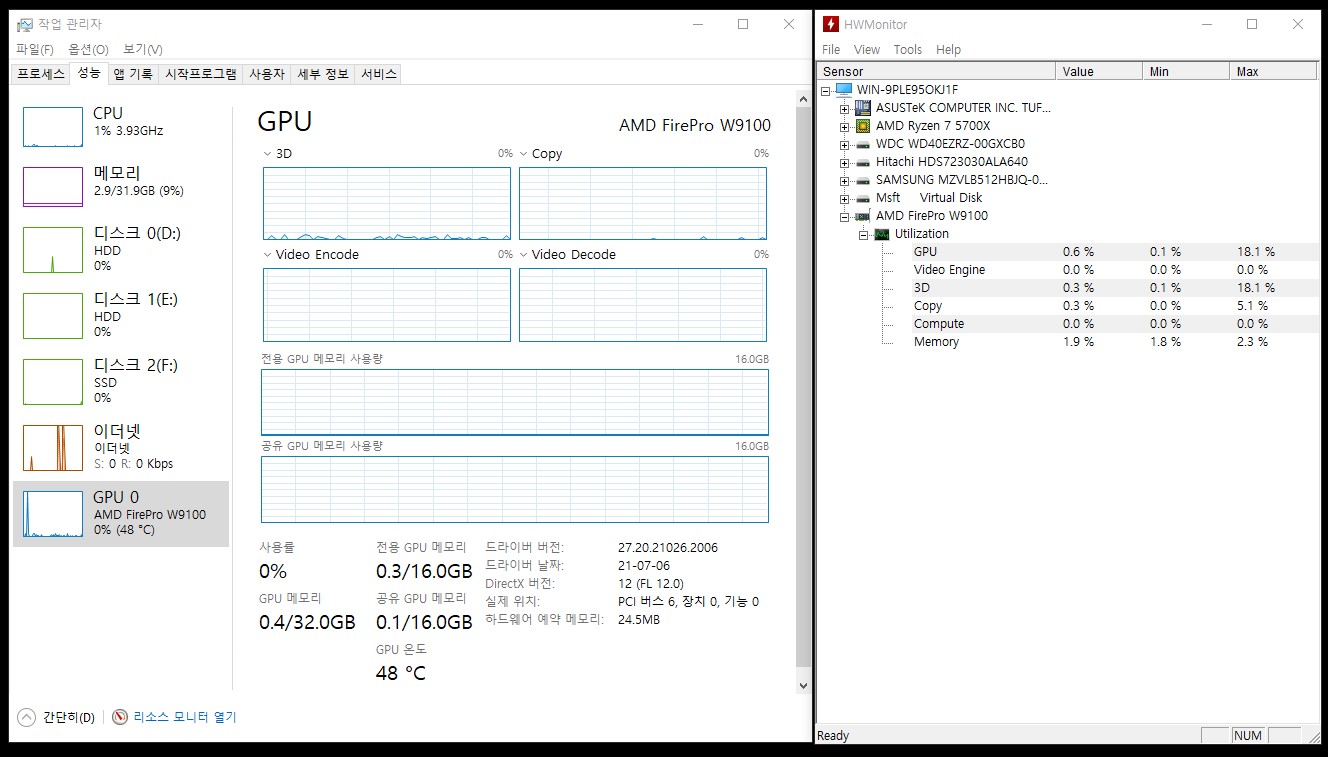Click the 간단히(D) fewer details button

tap(57, 717)
